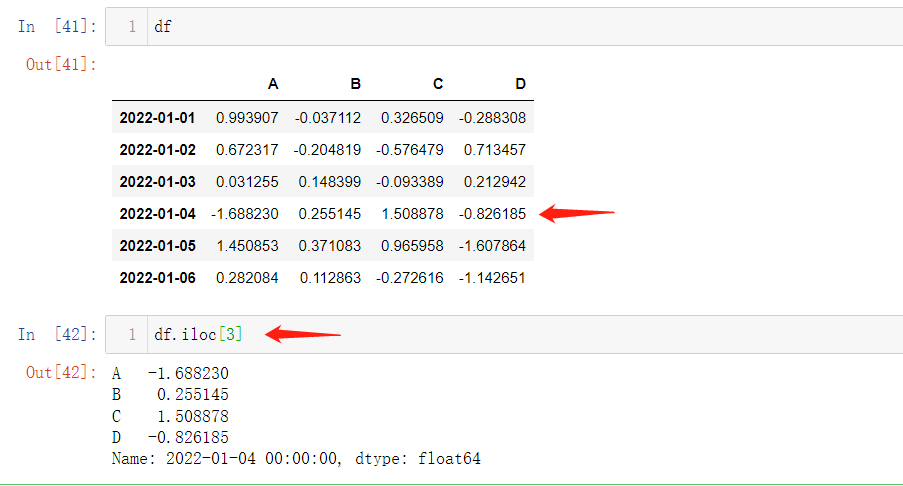Click cell value 0.326509
The width and height of the screenshot is (903, 486).
point(412,118)
